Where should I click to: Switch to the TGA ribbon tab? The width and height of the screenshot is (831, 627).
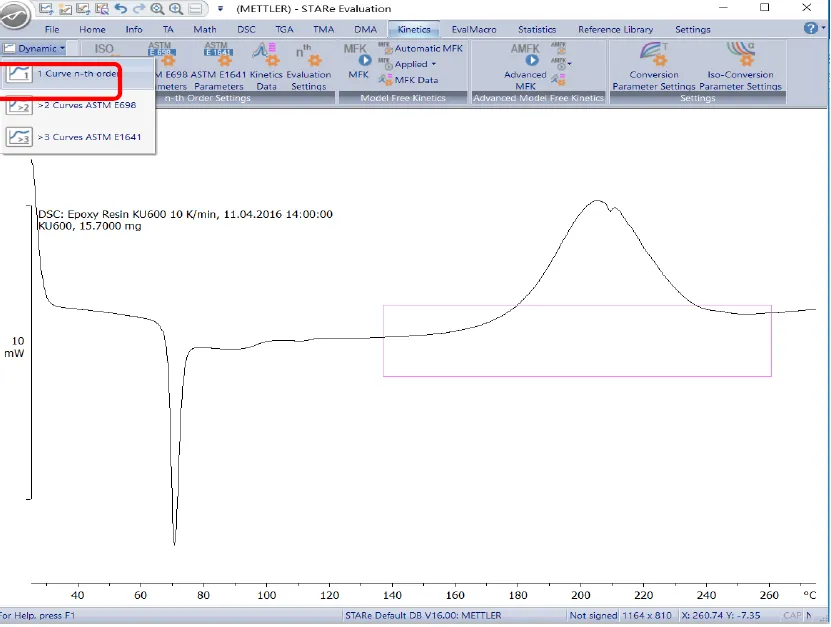click(x=284, y=29)
